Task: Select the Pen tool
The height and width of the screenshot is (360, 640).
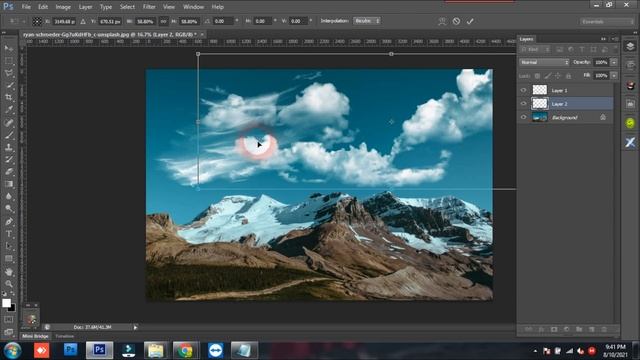Action: pyautogui.click(x=9, y=222)
